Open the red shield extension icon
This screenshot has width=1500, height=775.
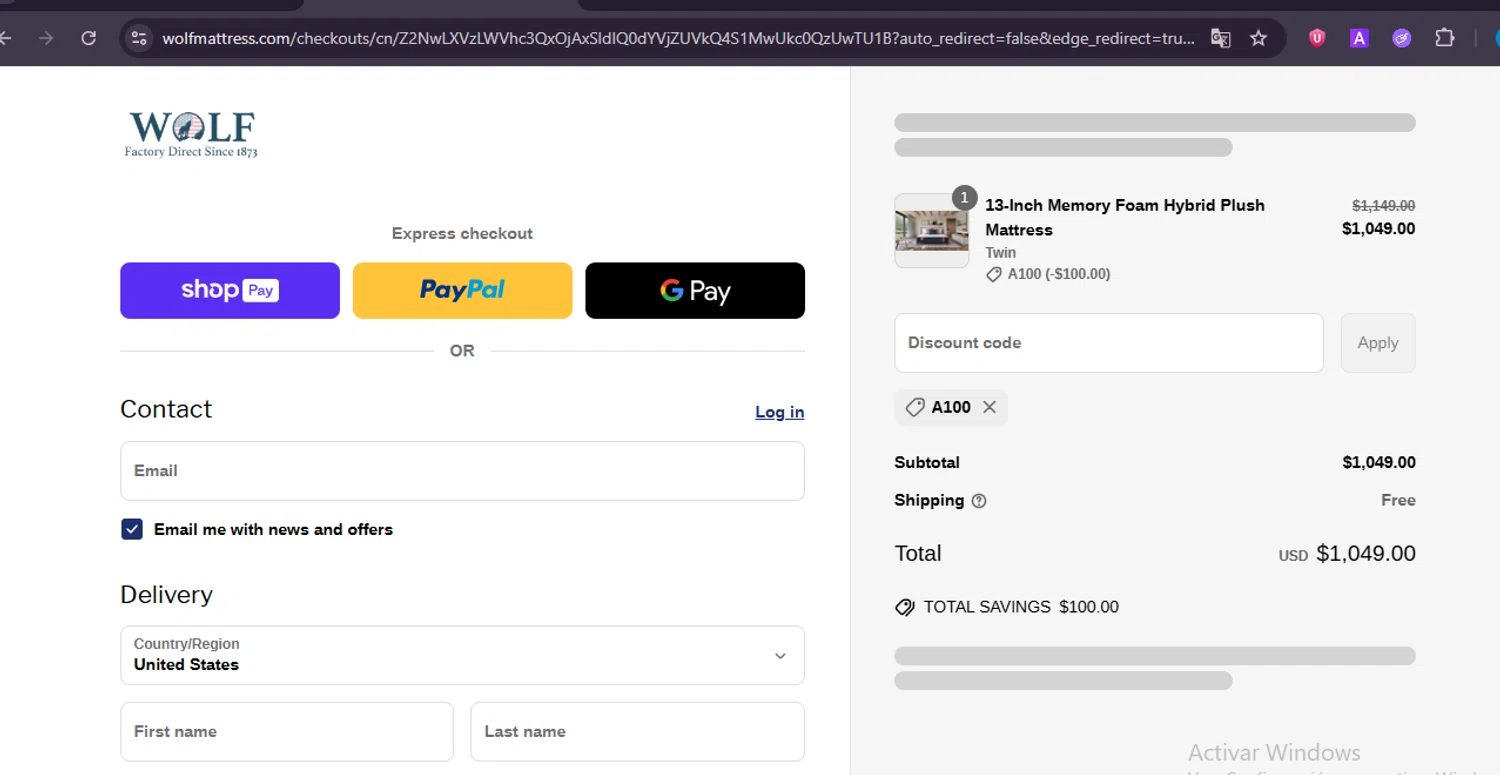click(1317, 38)
